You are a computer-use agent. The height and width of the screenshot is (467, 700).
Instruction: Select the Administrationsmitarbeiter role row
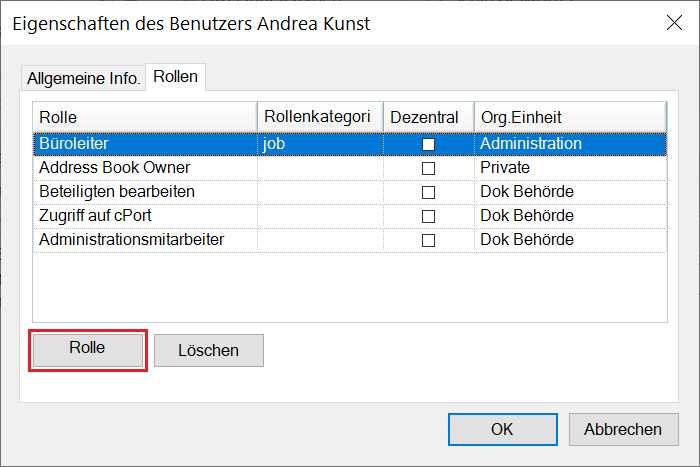[x=131, y=240]
